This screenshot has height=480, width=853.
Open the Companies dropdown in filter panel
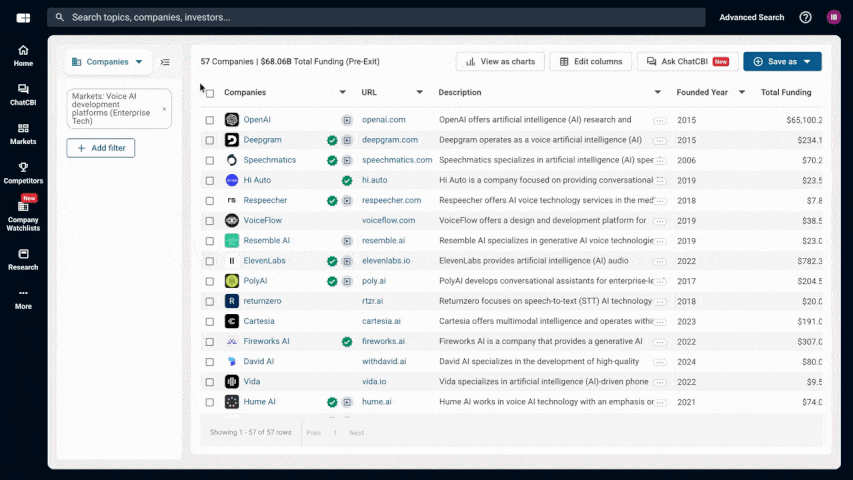108,62
